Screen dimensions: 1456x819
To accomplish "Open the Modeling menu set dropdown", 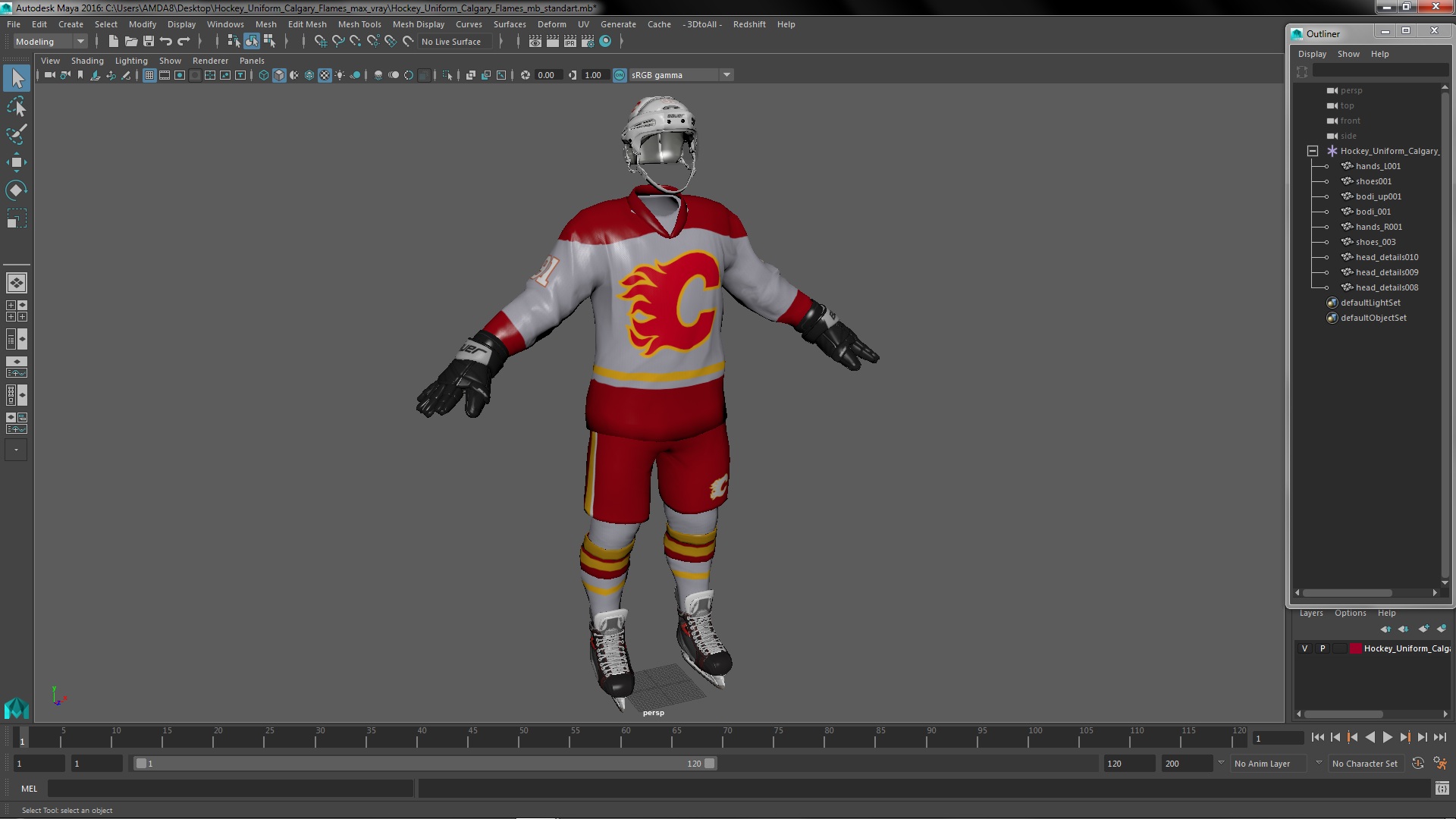I will pyautogui.click(x=50, y=42).
